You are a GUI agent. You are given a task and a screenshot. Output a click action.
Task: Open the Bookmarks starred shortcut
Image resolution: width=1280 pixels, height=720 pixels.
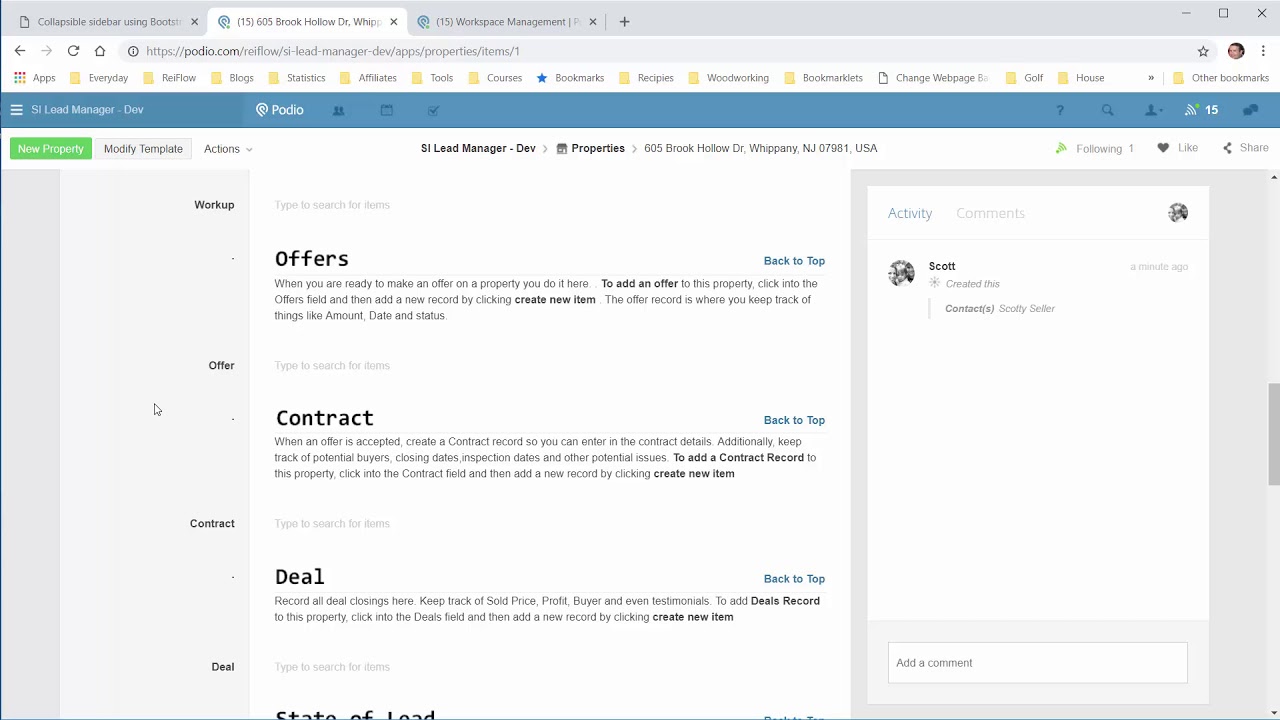point(570,78)
